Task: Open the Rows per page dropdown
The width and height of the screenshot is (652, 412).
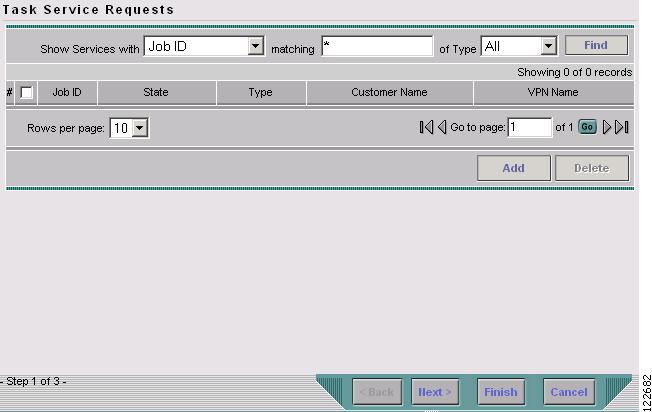Action: pyautogui.click(x=129, y=128)
